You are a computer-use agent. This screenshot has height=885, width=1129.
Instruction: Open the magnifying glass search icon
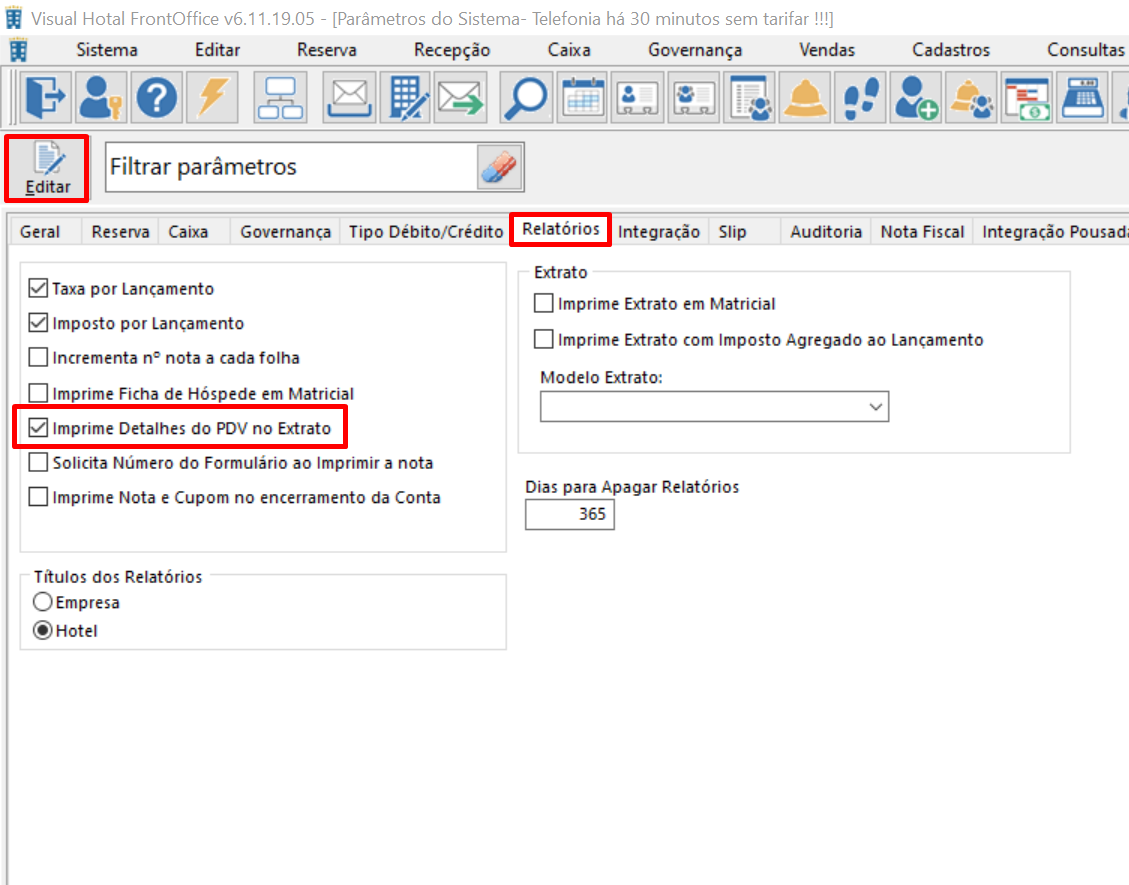point(526,97)
